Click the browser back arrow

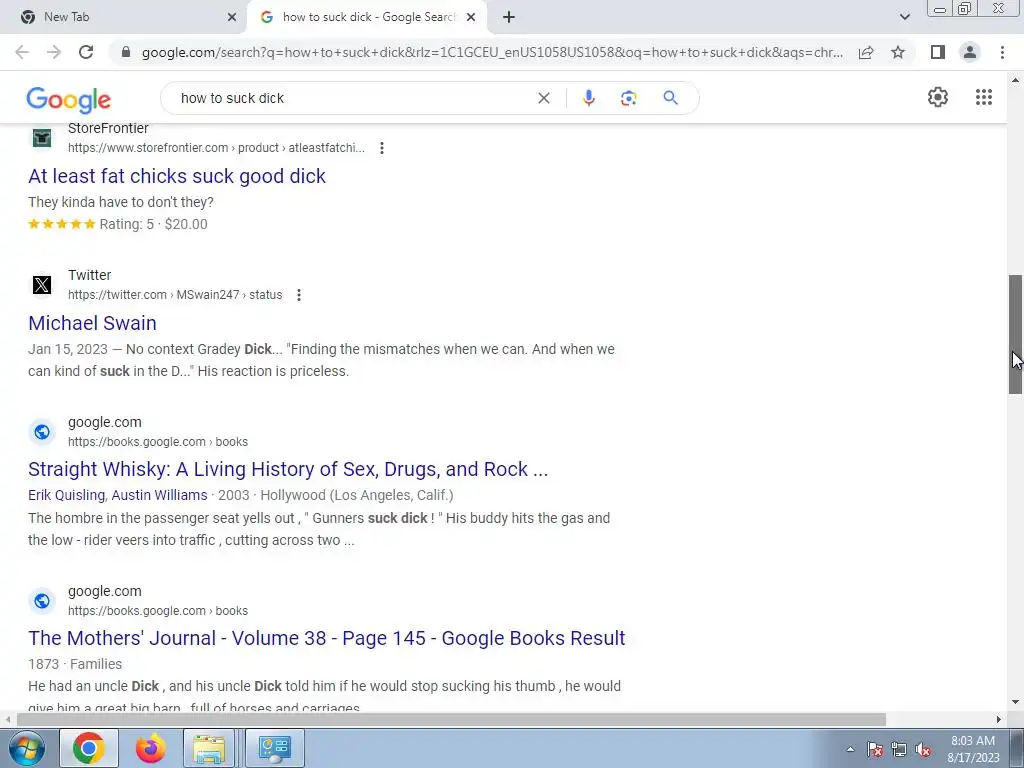(x=22, y=52)
